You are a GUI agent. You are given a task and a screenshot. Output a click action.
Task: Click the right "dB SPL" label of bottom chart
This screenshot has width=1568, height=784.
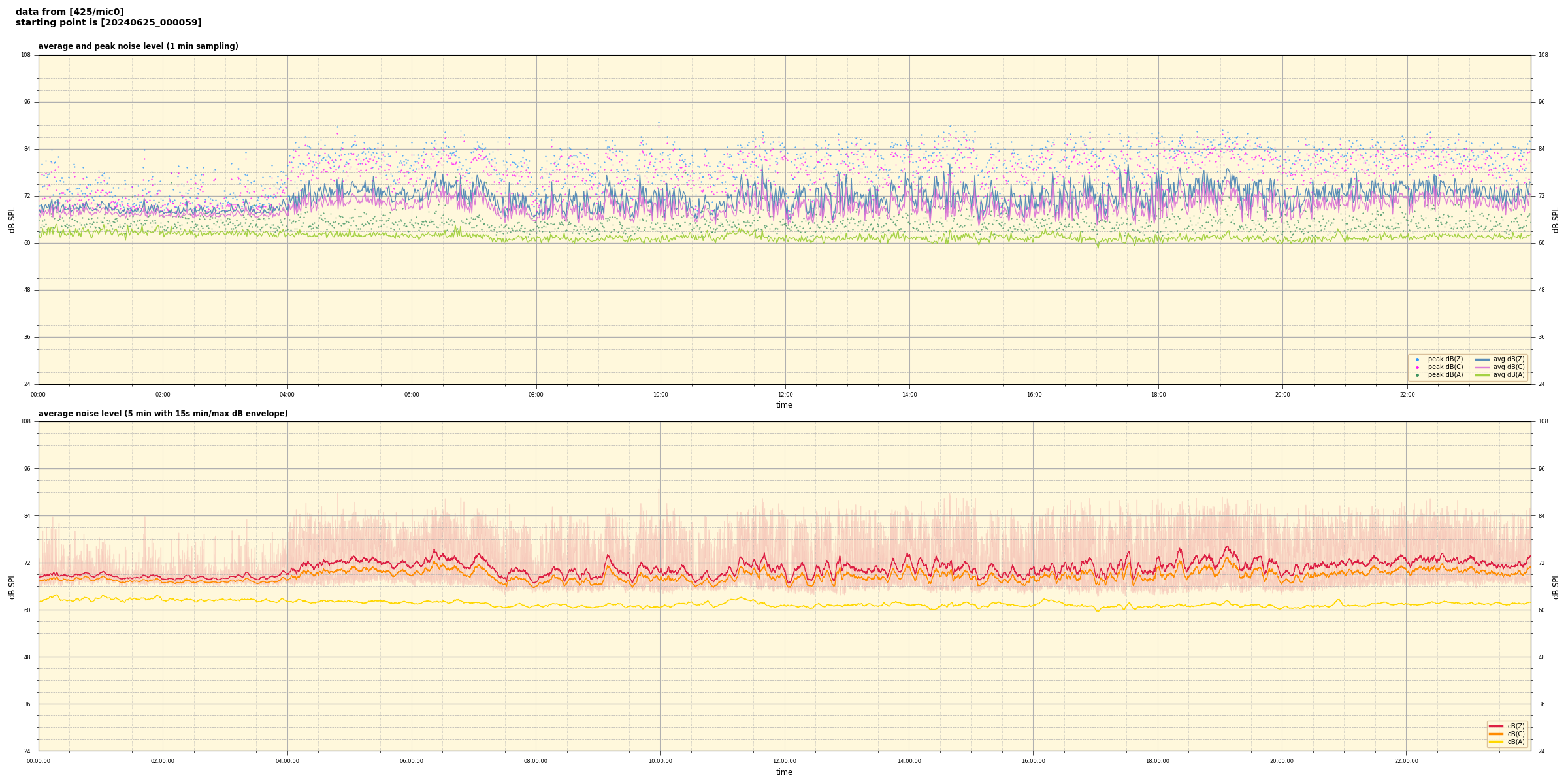point(1556,586)
